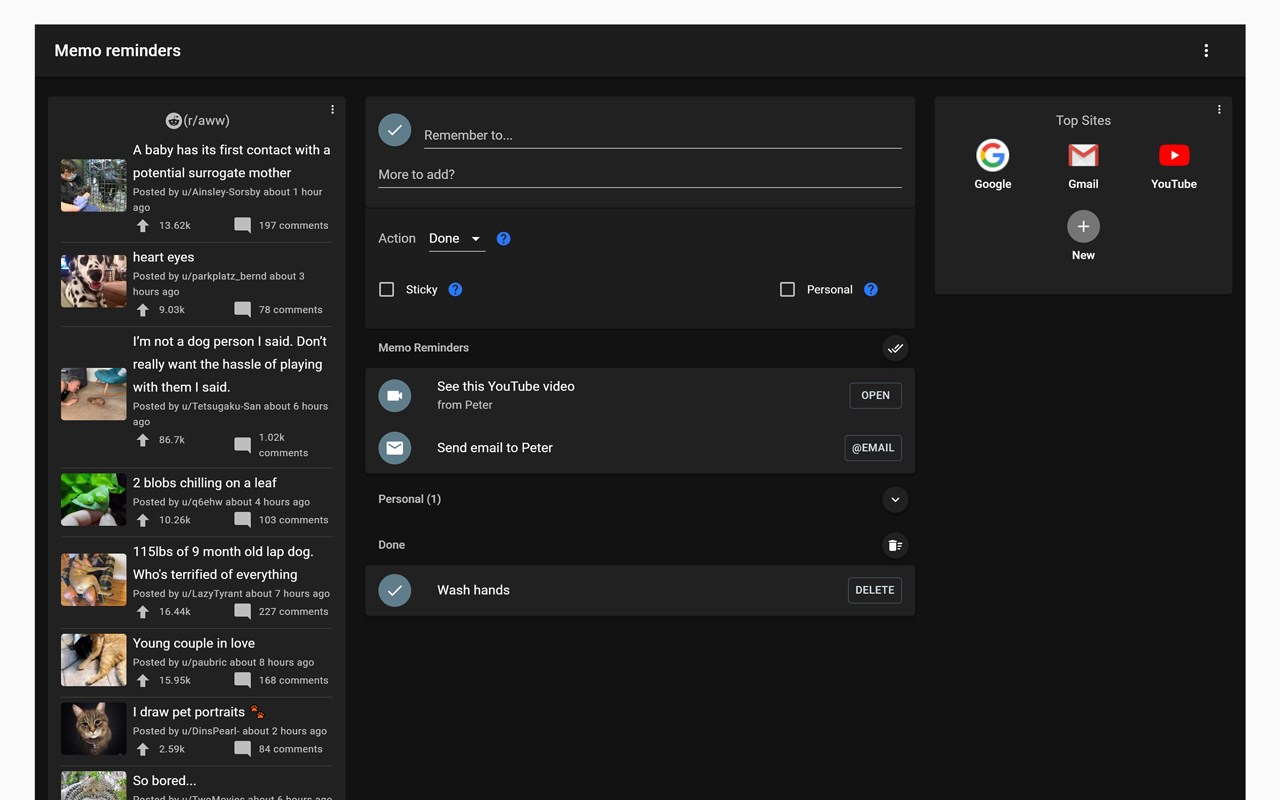This screenshot has height=800, width=1280.
Task: Upvote the 'I'm not a dog person' post
Action: click(143, 441)
